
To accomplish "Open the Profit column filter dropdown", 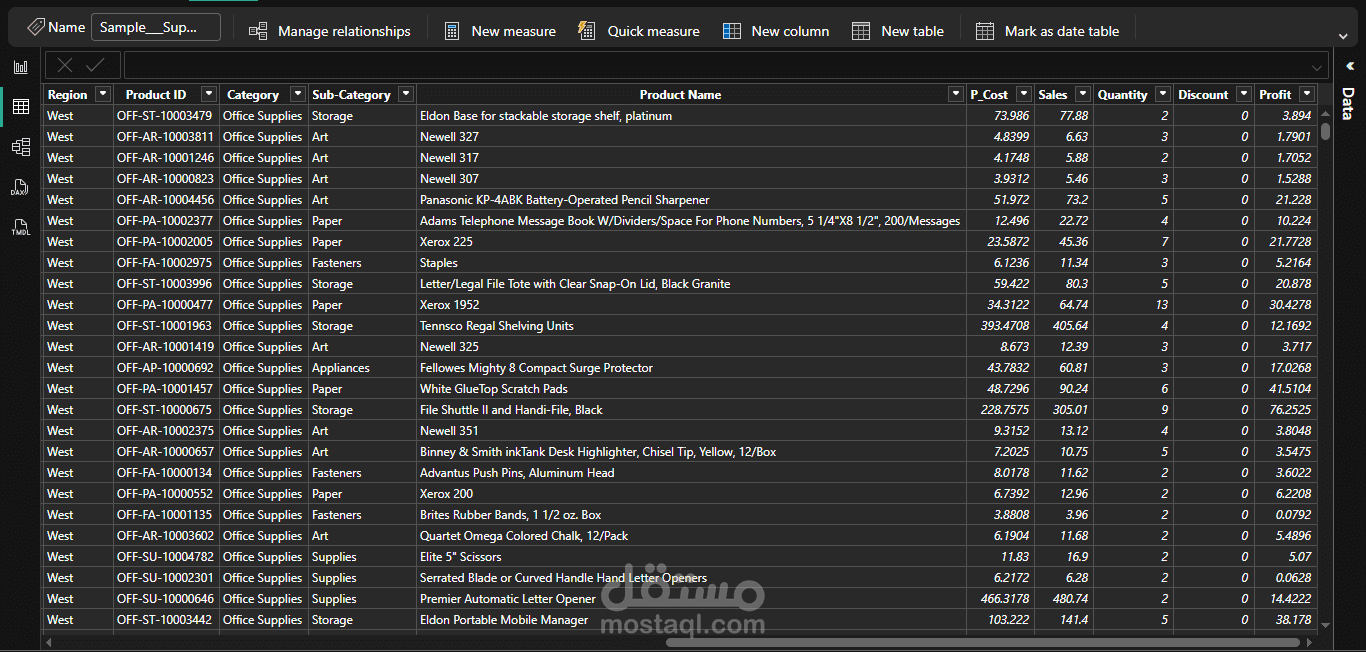I will (x=1306, y=94).
